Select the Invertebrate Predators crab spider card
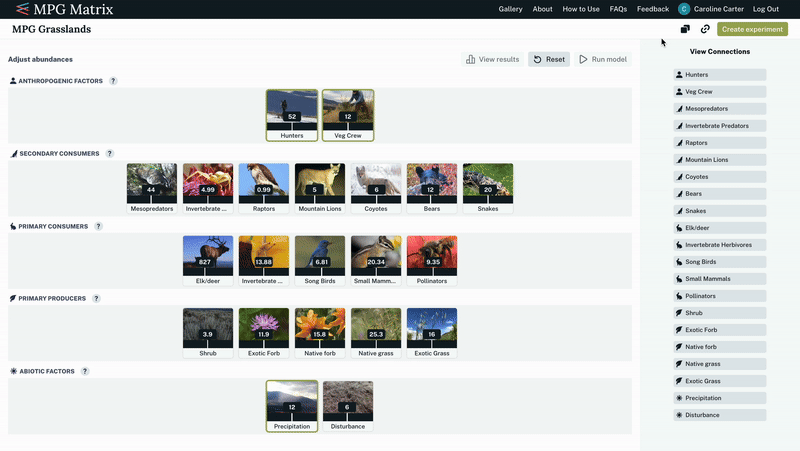The image size is (800, 451). [208, 188]
